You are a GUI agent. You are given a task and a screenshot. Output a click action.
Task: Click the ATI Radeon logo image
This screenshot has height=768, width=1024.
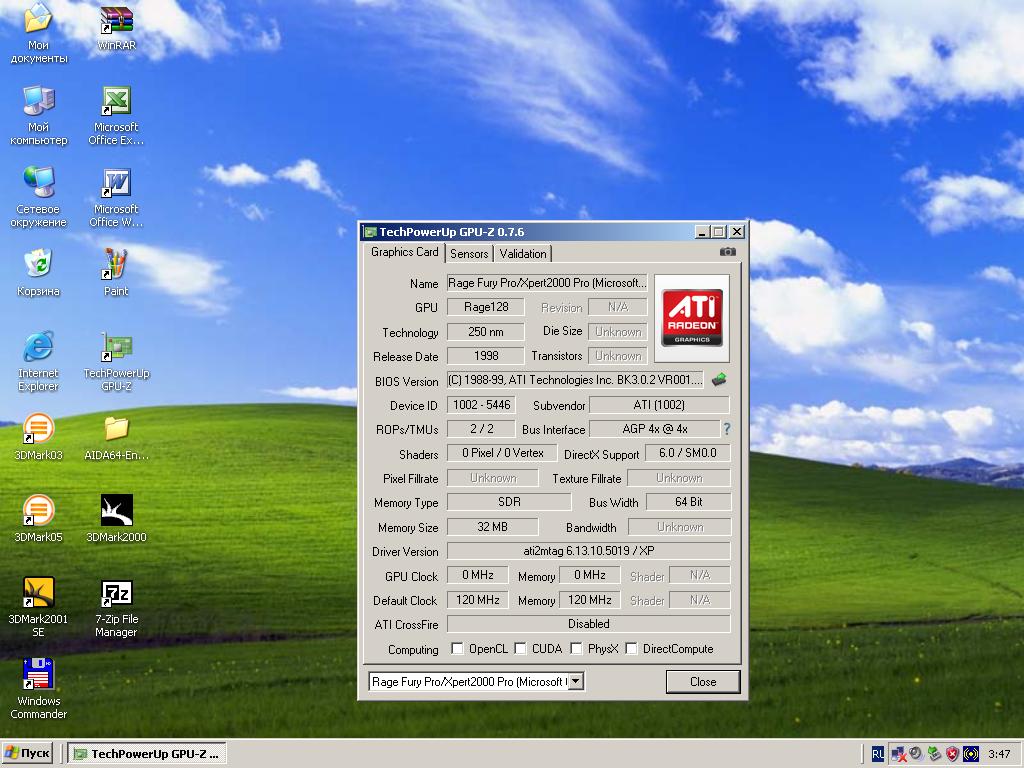point(692,318)
